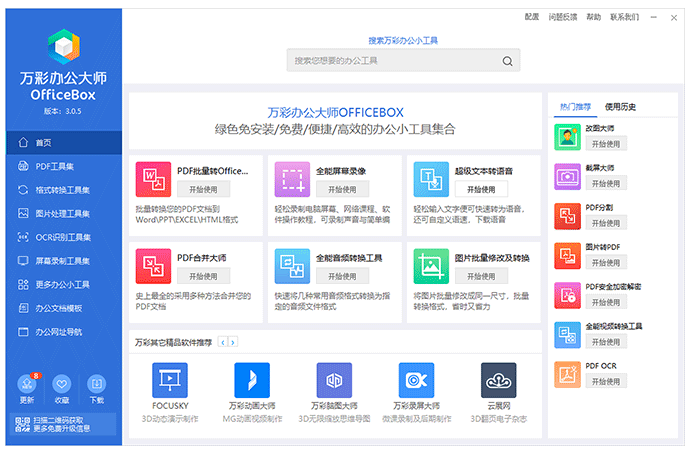Click the 更新 update icon
The width and height of the screenshot is (693, 455).
point(27,386)
